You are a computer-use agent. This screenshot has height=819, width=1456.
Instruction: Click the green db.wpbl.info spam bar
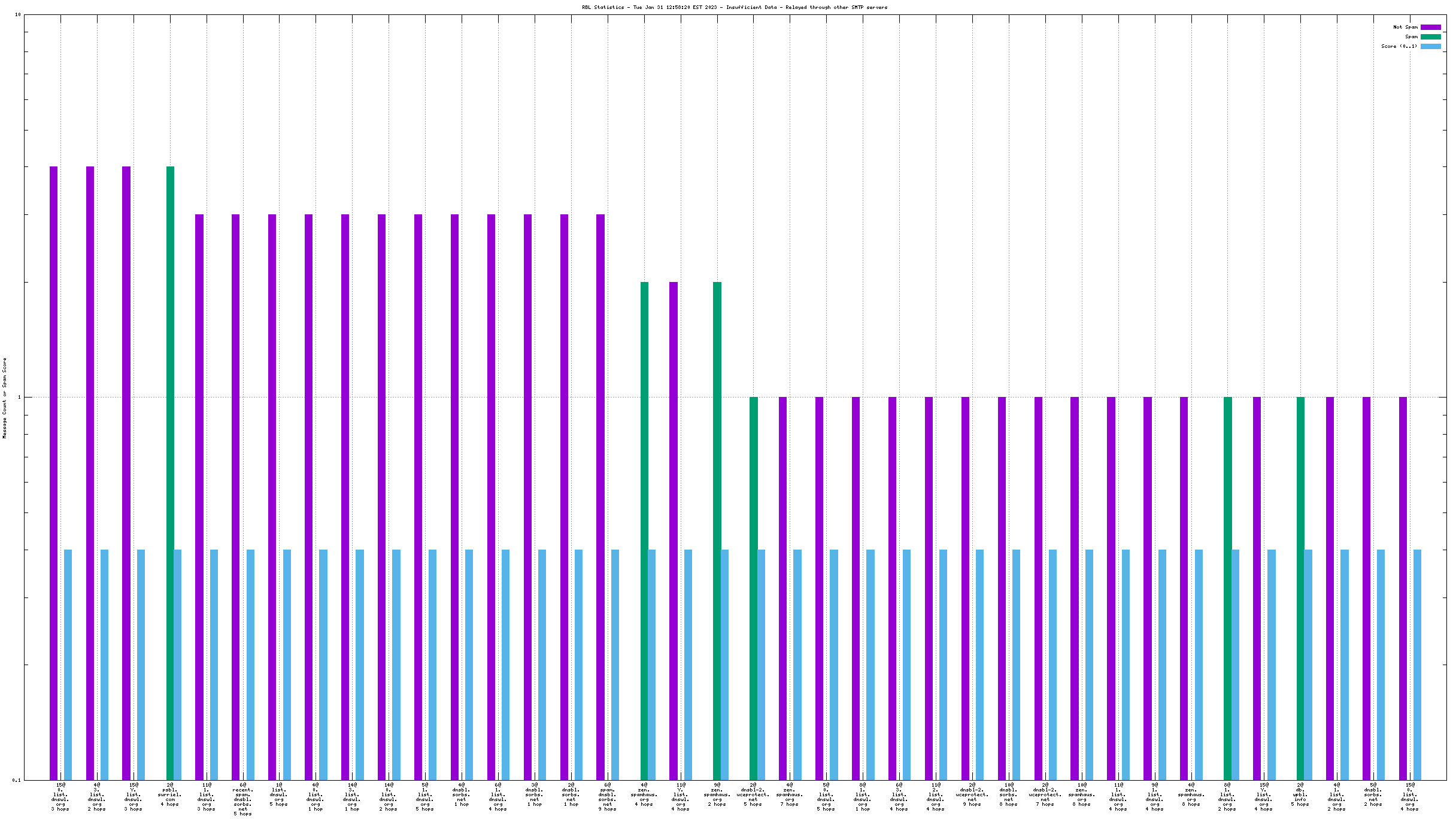(x=1300, y=588)
